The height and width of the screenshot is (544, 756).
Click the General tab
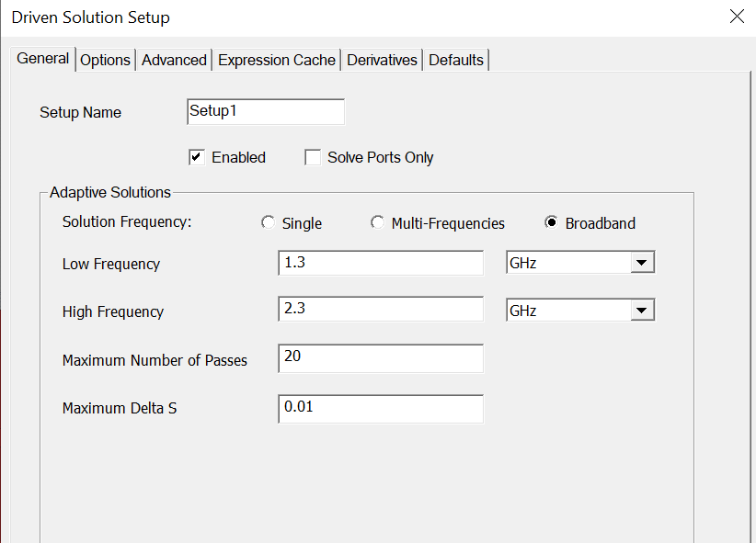(43, 59)
